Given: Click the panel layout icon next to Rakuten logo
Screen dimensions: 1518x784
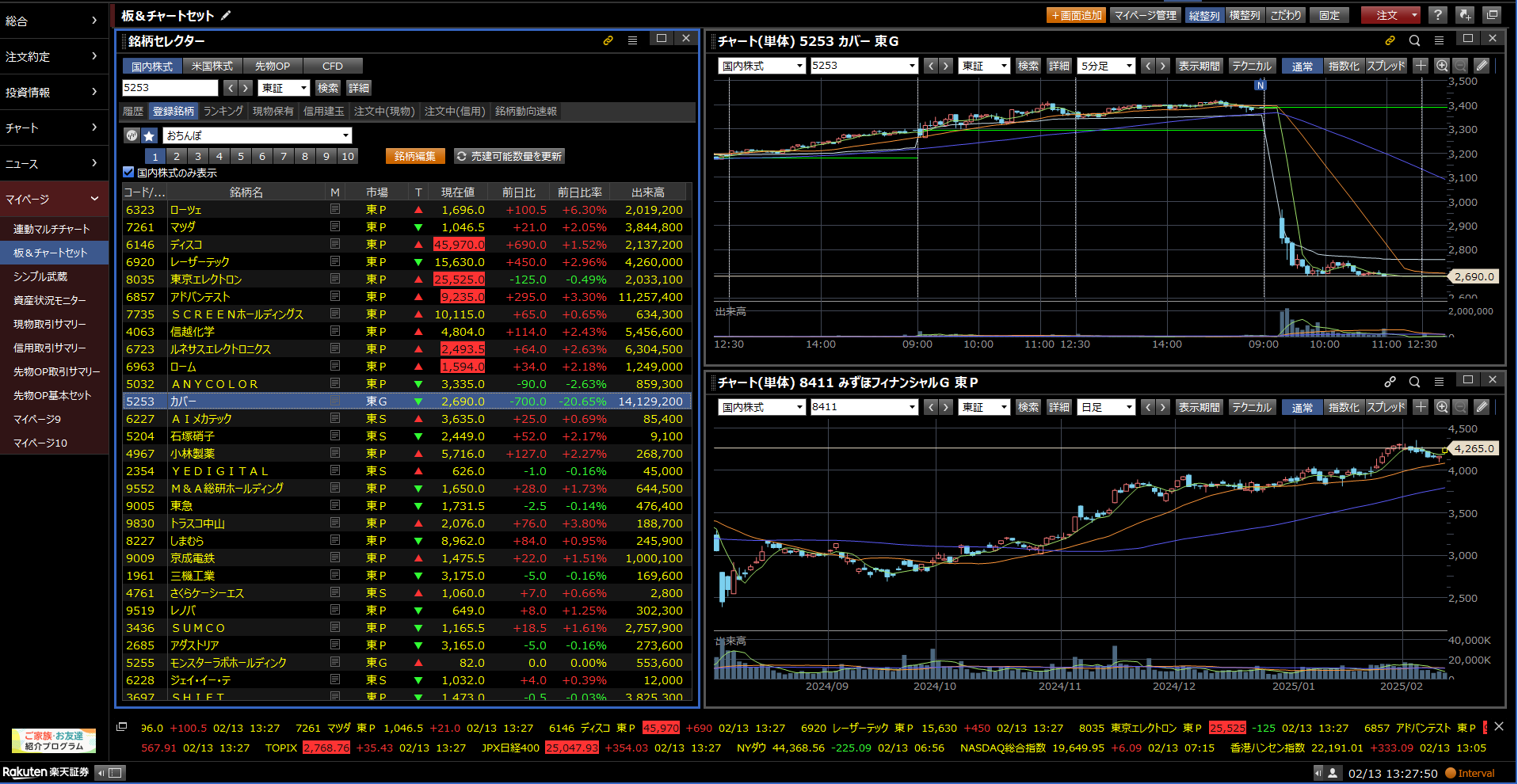Looking at the screenshot, I should coord(115,772).
